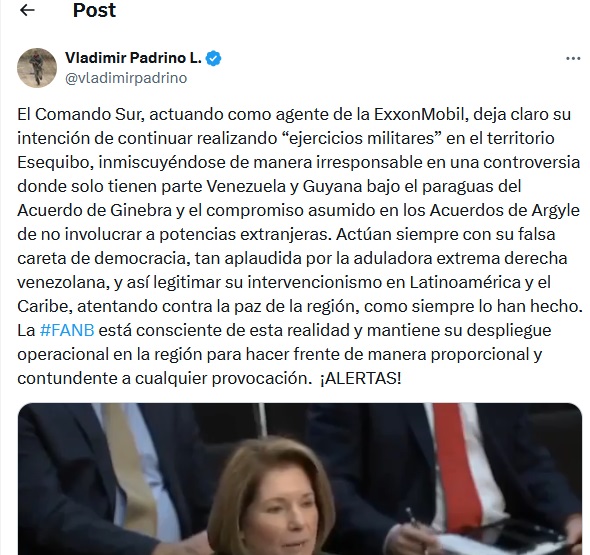Click the words Comando Sur in the post
This screenshot has width=590, height=555.
pyautogui.click(x=90, y=114)
